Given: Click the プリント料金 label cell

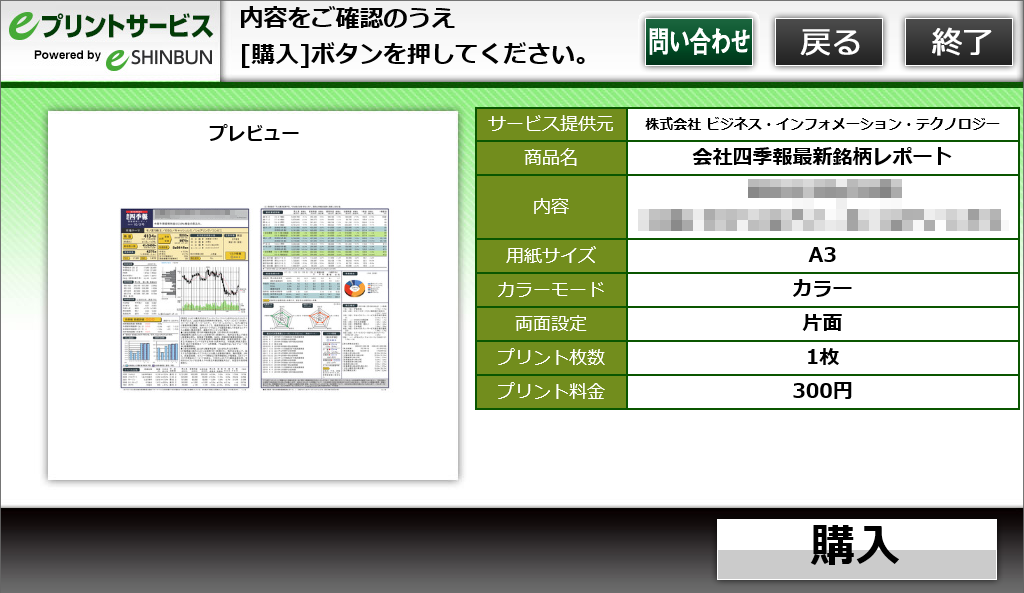Looking at the screenshot, I should coord(551,391).
